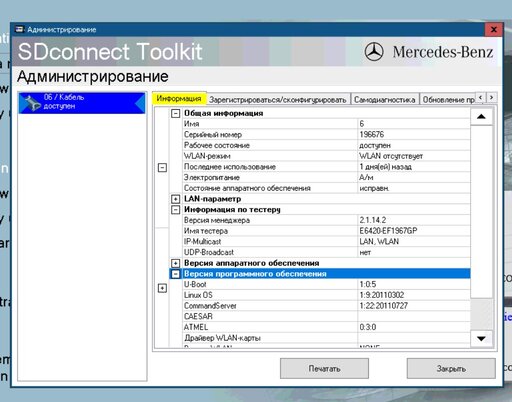Expand Версия аппаратного обеспечения section

(x=175, y=263)
